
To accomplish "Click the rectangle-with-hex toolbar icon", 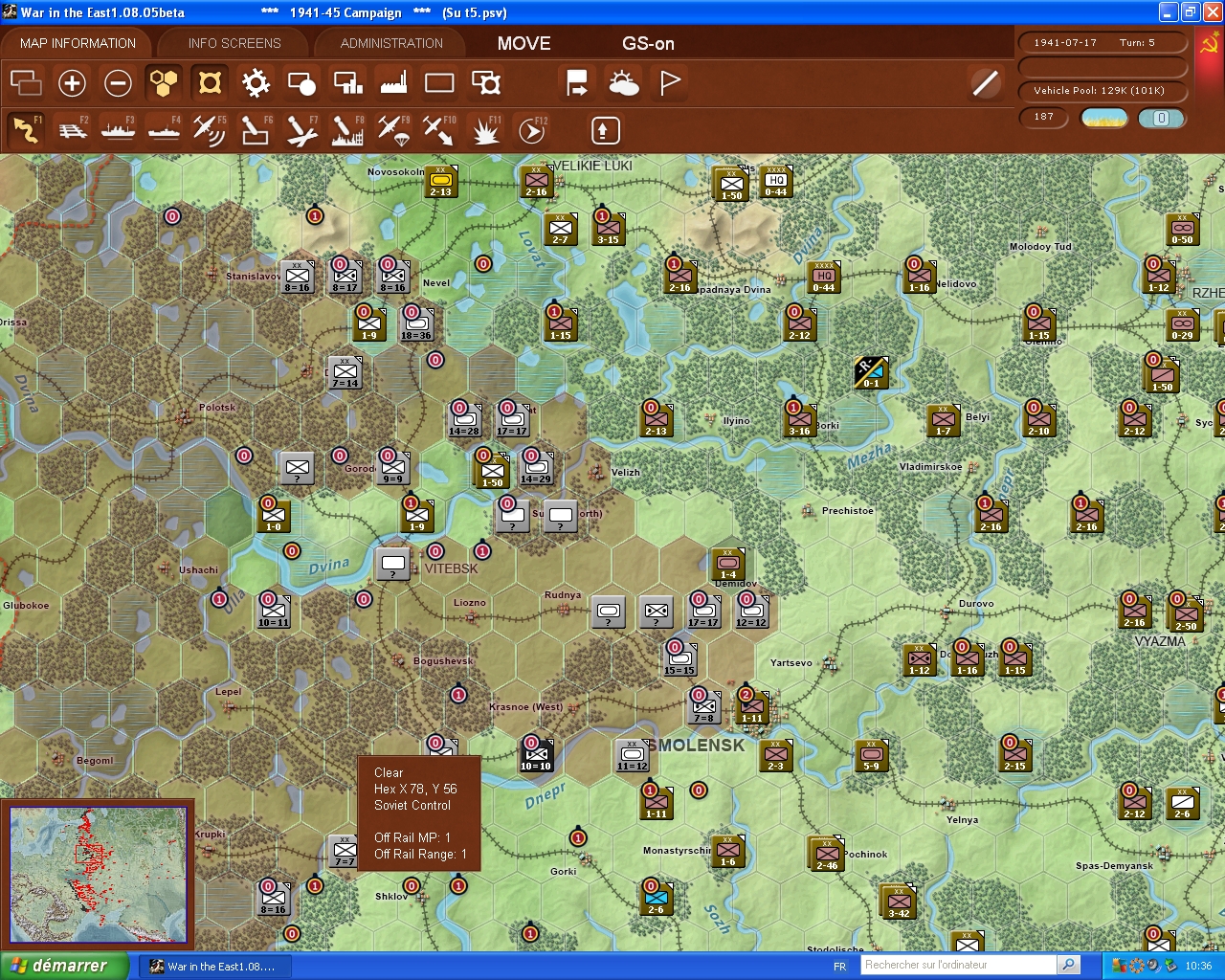I will click(486, 83).
